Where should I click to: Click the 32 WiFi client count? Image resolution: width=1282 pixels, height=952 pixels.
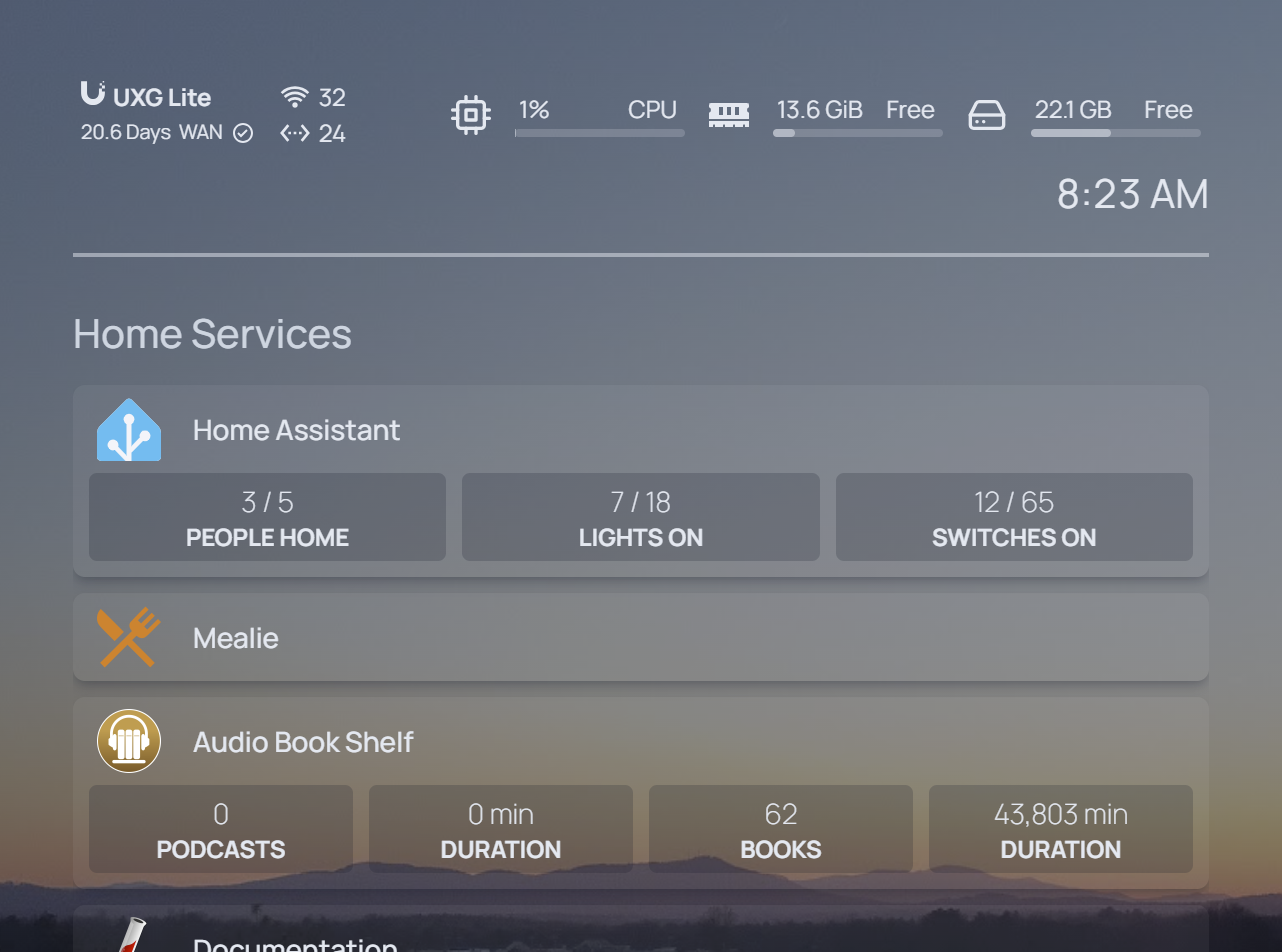tap(332, 97)
